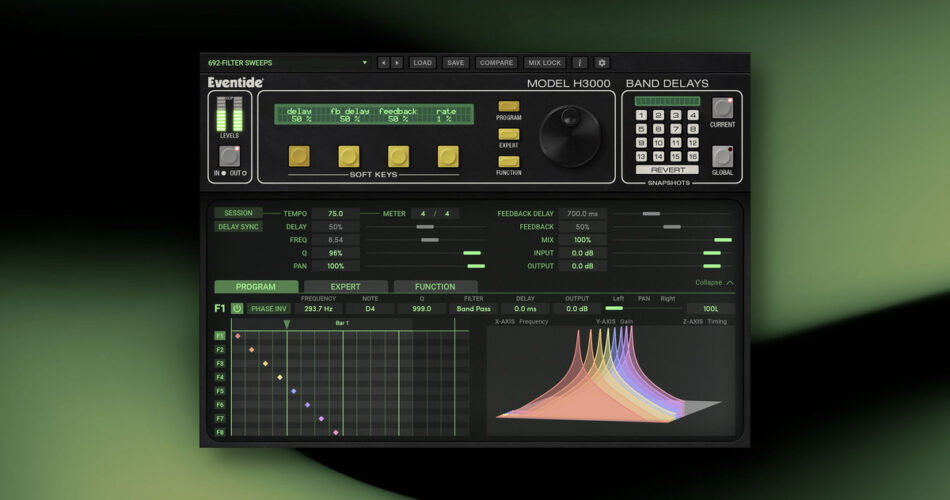950x500 pixels.
Task: Click the TEMPO value field
Action: click(x=335, y=214)
